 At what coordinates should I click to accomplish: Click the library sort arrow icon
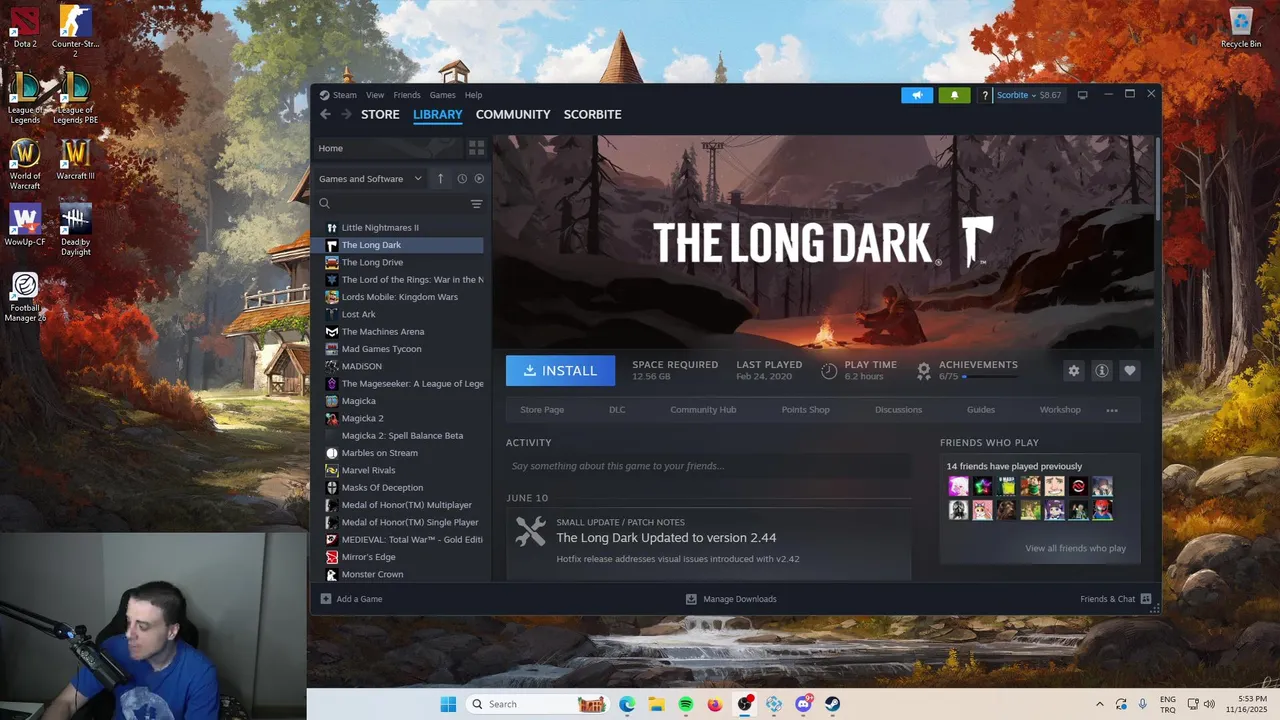(x=440, y=179)
